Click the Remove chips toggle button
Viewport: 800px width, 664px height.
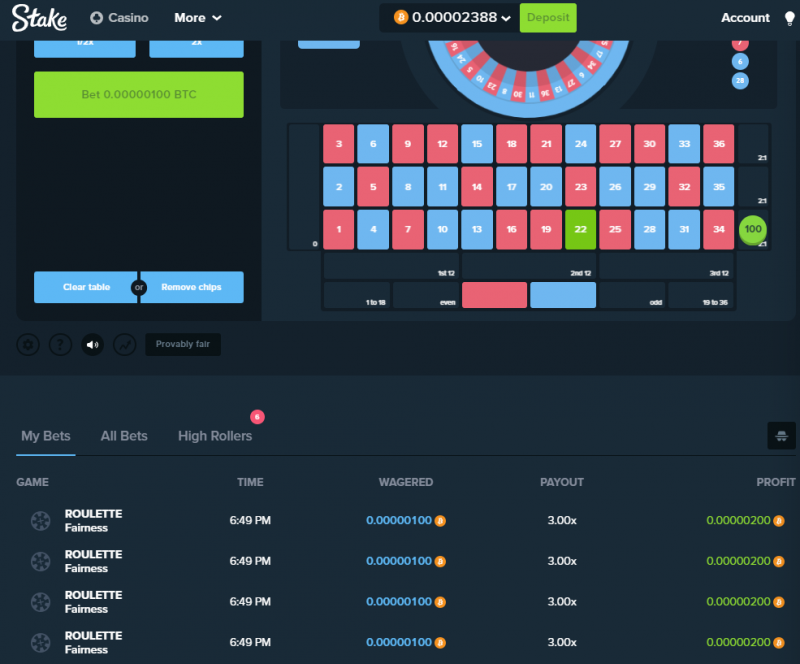[192, 287]
